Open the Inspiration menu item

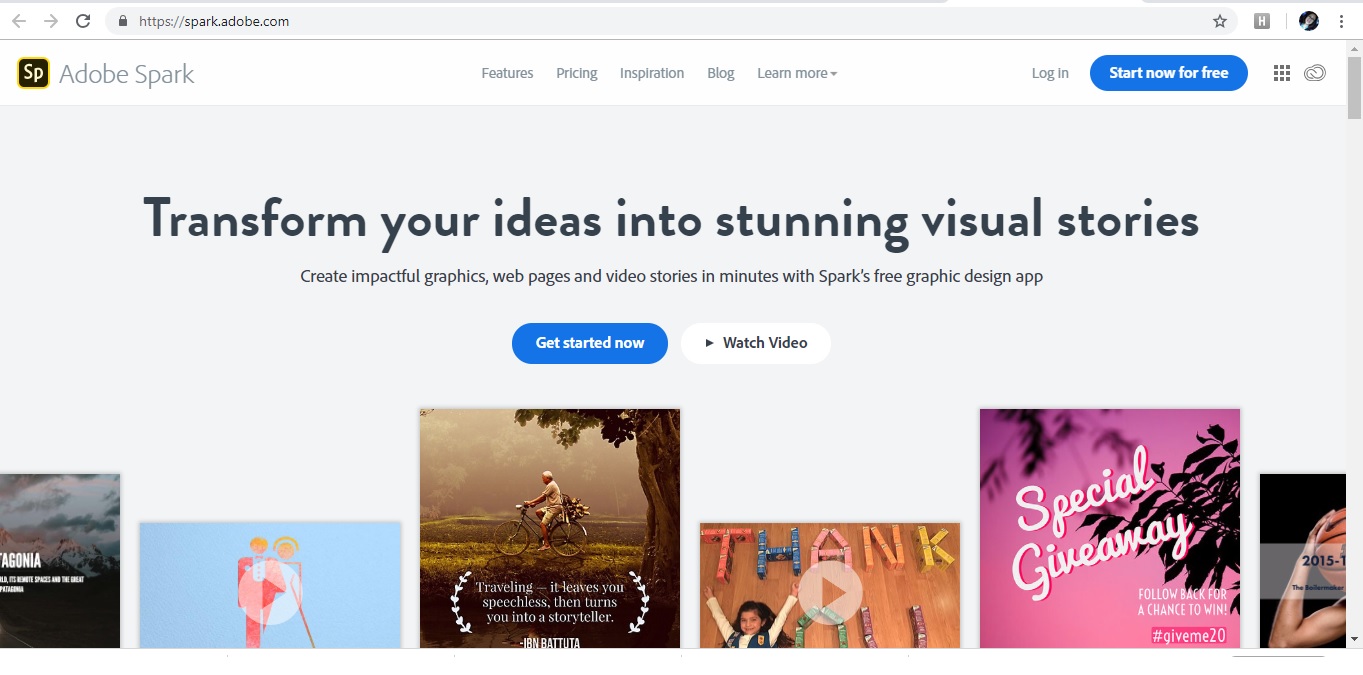point(652,73)
